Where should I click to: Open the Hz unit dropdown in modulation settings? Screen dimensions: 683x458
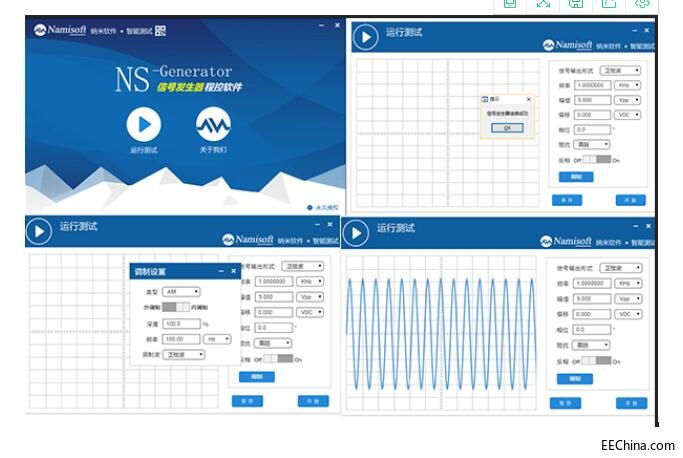pyautogui.click(x=217, y=339)
